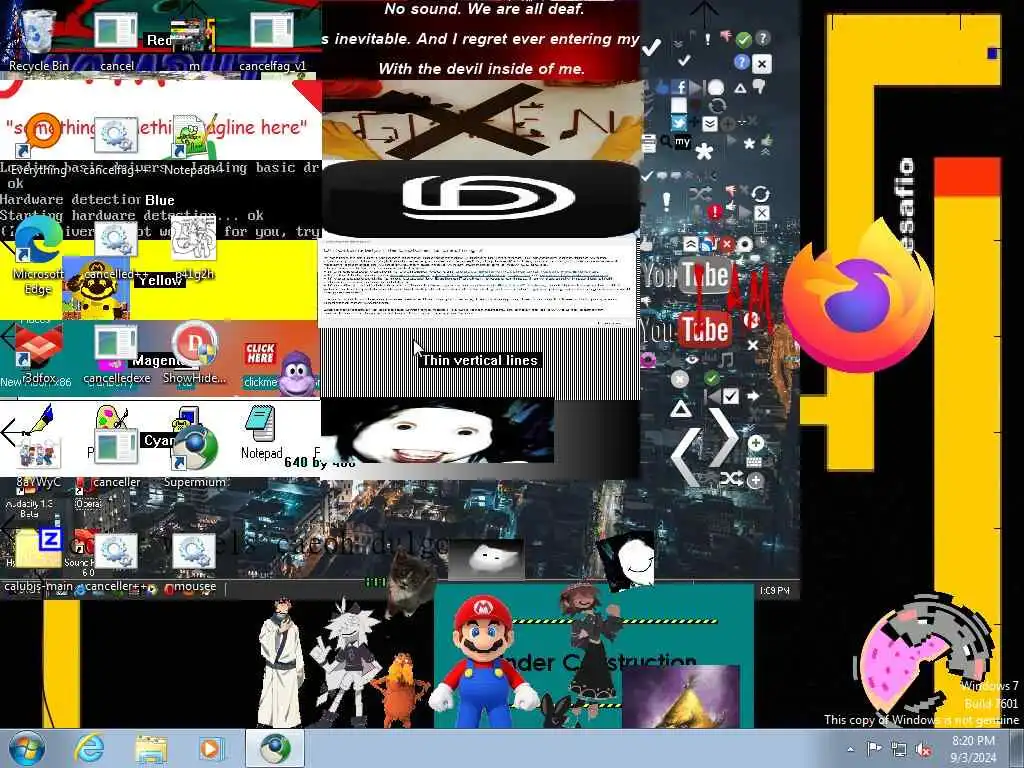Click the orange Lorax character image

click(400, 691)
